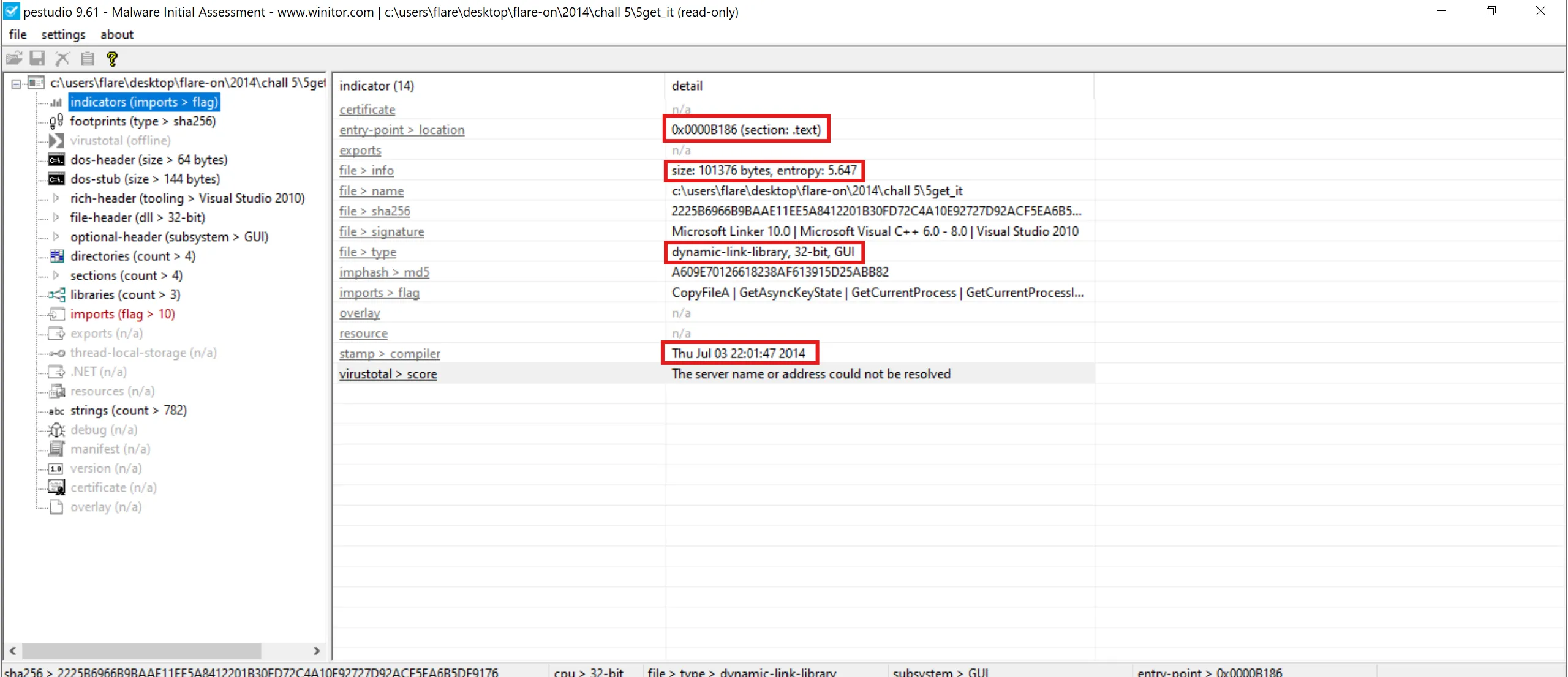Open the settings menu

tap(63, 35)
